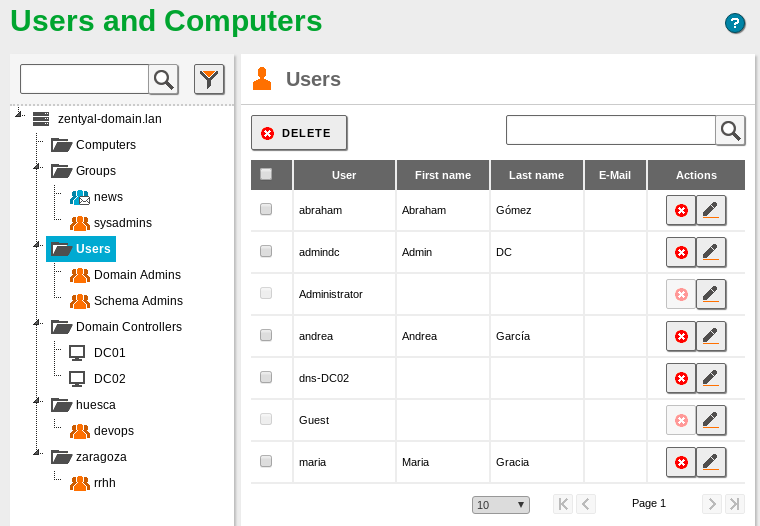Edit Administrator user with pencil icon

point(711,294)
